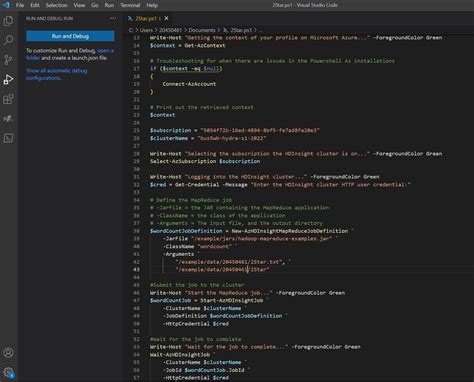Open the Azure activity bar icon

point(8,118)
